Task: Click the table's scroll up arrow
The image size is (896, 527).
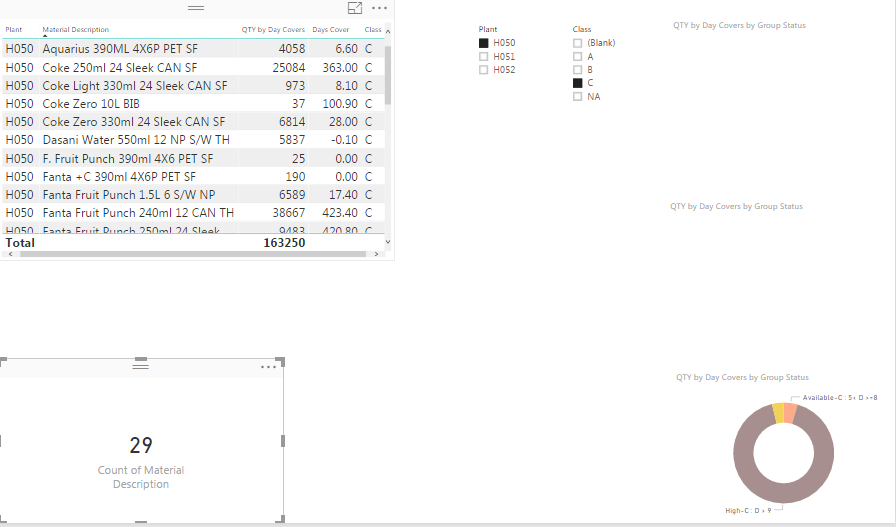Action: pyautogui.click(x=388, y=31)
